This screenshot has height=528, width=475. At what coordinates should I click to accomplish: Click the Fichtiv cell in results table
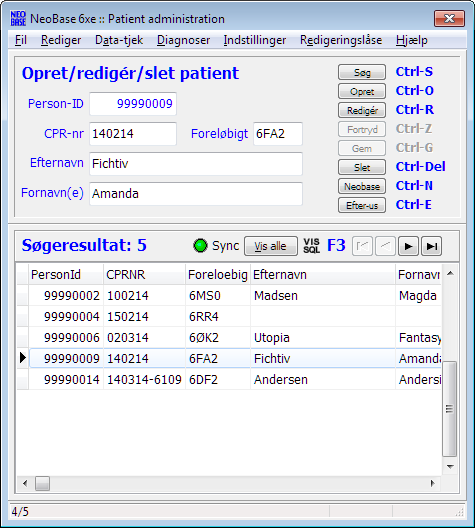pos(323,358)
